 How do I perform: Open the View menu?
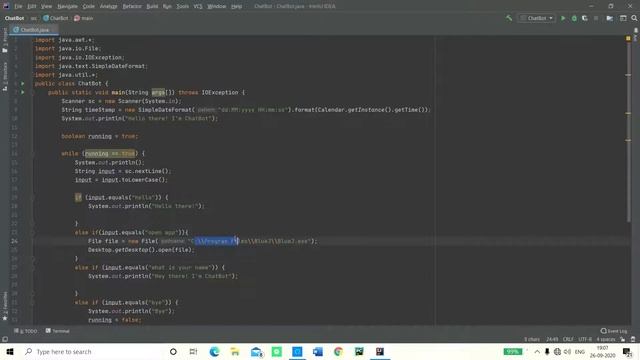(47, 6)
